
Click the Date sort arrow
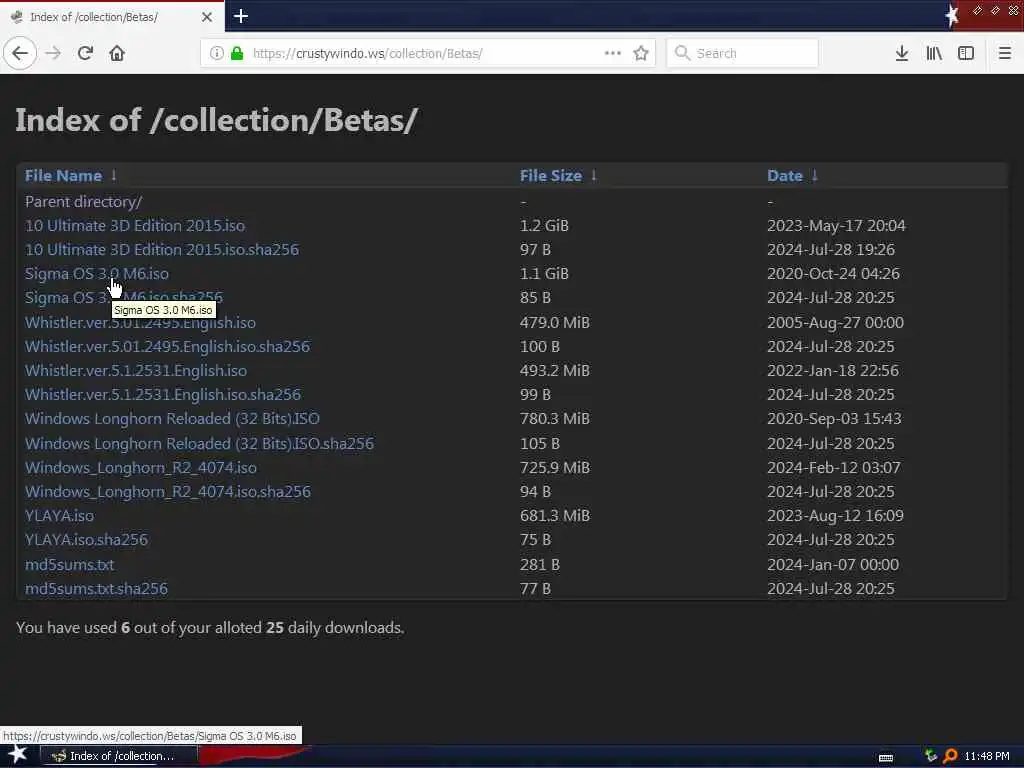(814, 175)
